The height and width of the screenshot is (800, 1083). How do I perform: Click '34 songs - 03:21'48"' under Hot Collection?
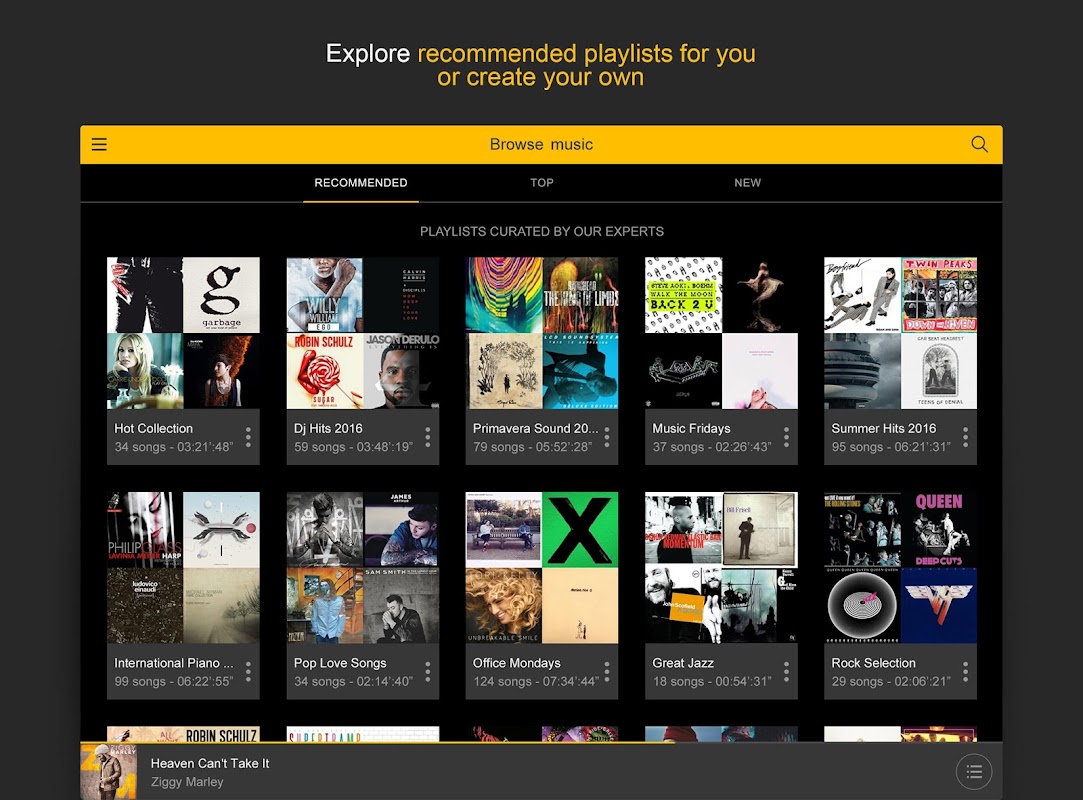(x=173, y=447)
